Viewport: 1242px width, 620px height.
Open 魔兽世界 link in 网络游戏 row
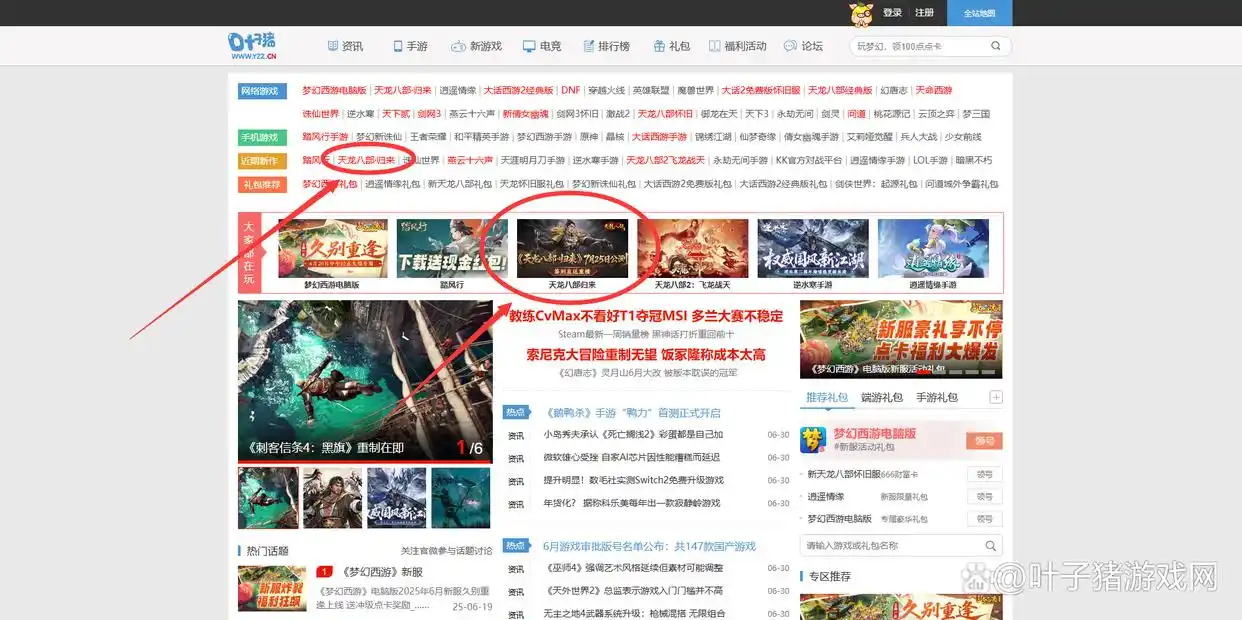(694, 90)
